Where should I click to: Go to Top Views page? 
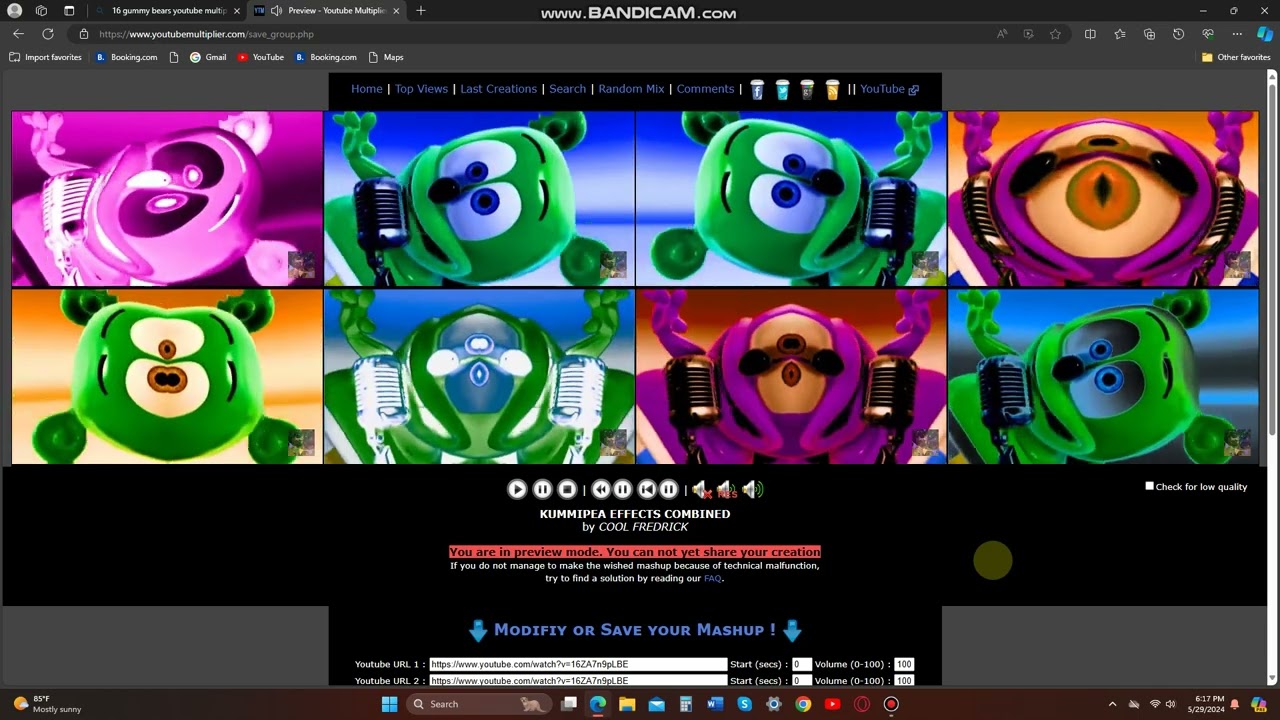point(421,89)
